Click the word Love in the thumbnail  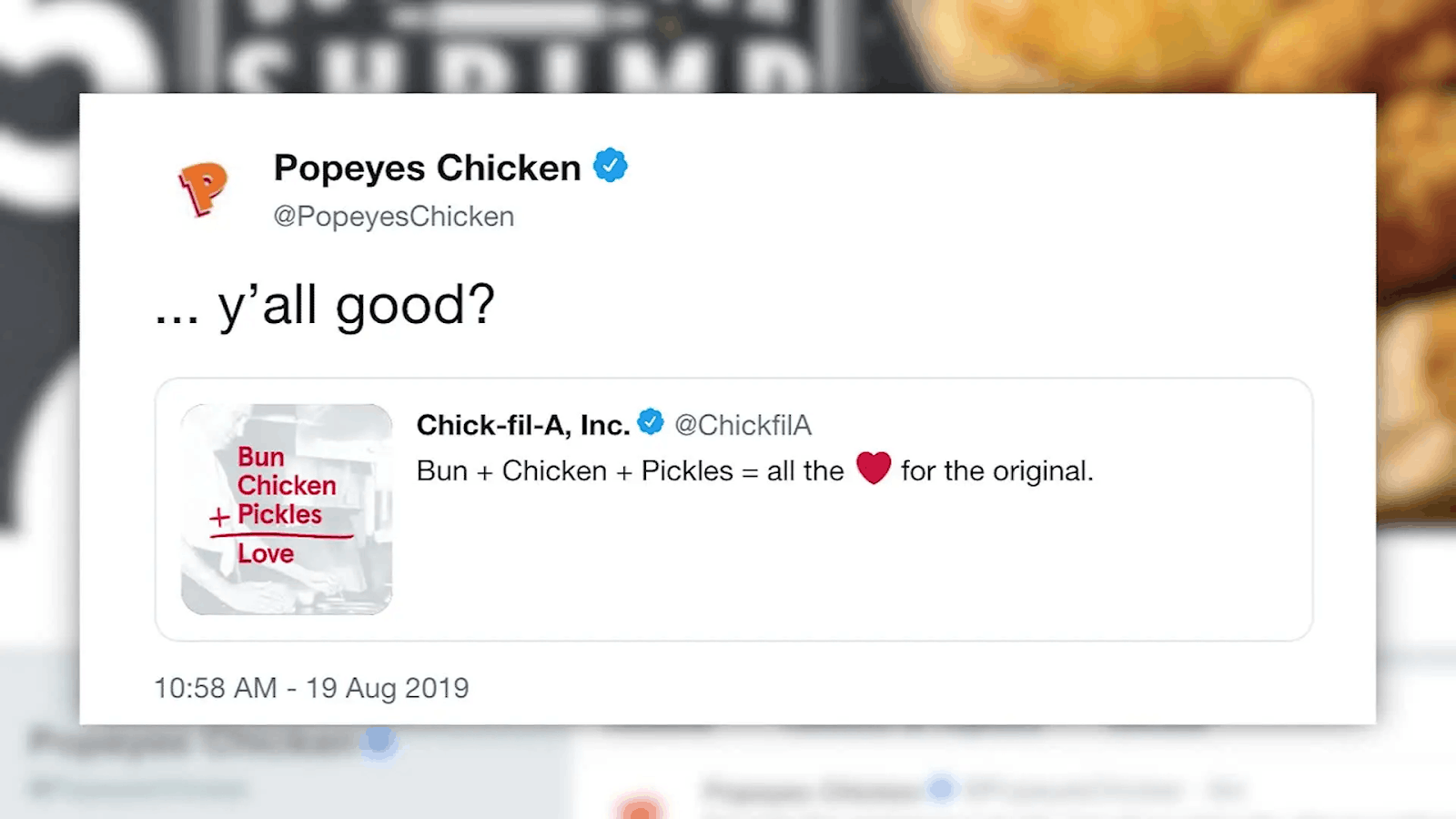click(x=266, y=553)
